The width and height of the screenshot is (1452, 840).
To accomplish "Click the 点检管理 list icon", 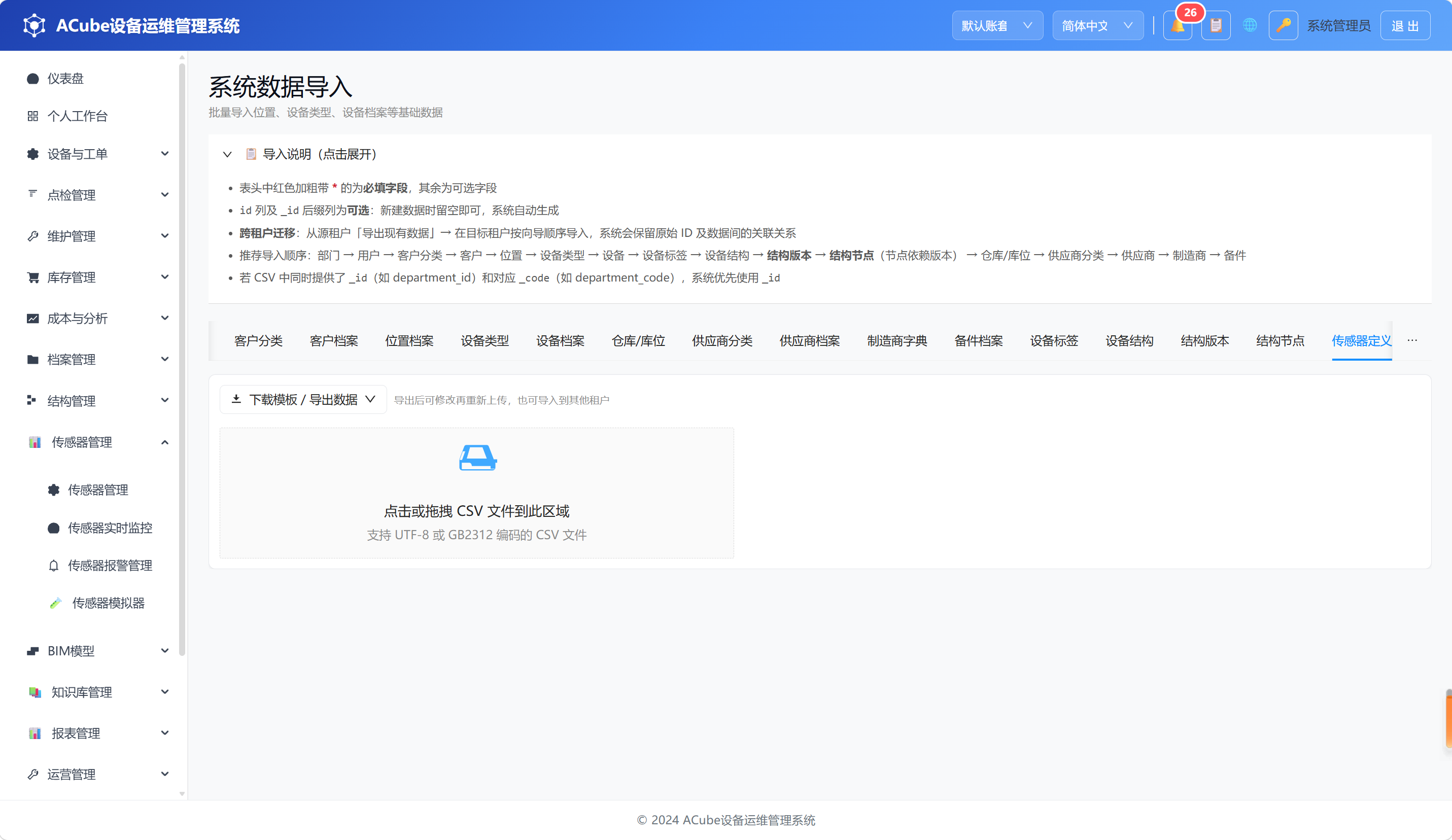I will coord(33,194).
